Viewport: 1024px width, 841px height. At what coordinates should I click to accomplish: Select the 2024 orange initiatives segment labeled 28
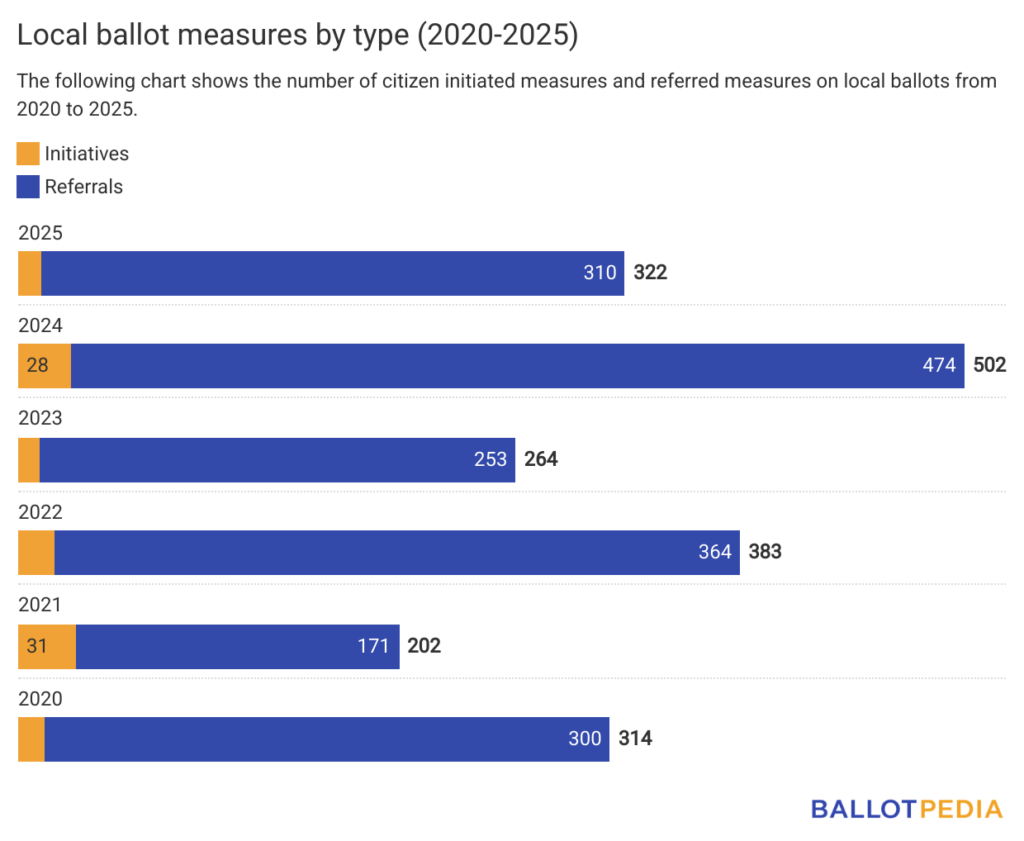45,366
